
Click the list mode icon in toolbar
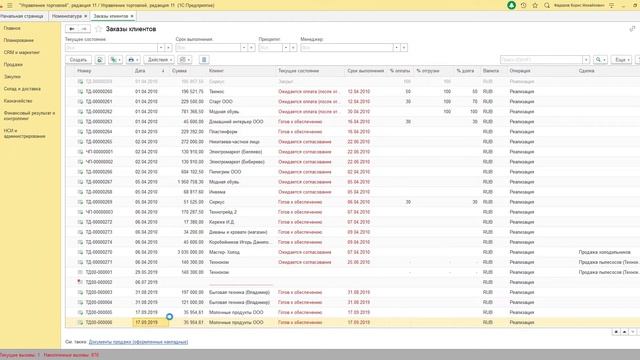click(x=204, y=60)
